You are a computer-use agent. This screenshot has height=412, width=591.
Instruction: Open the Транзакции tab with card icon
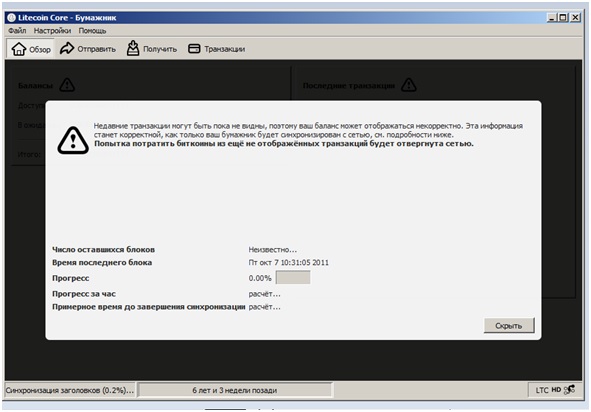(216, 49)
